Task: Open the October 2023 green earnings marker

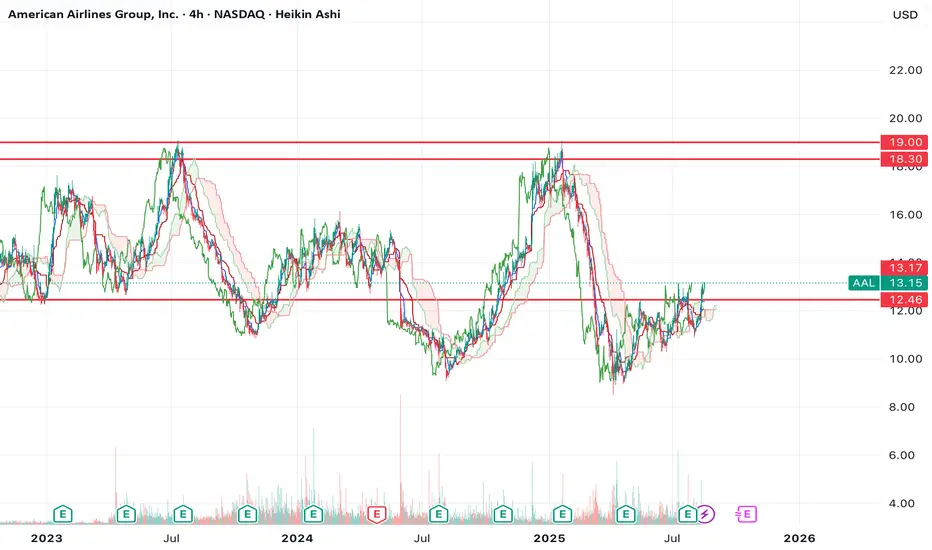Action: tap(247, 514)
